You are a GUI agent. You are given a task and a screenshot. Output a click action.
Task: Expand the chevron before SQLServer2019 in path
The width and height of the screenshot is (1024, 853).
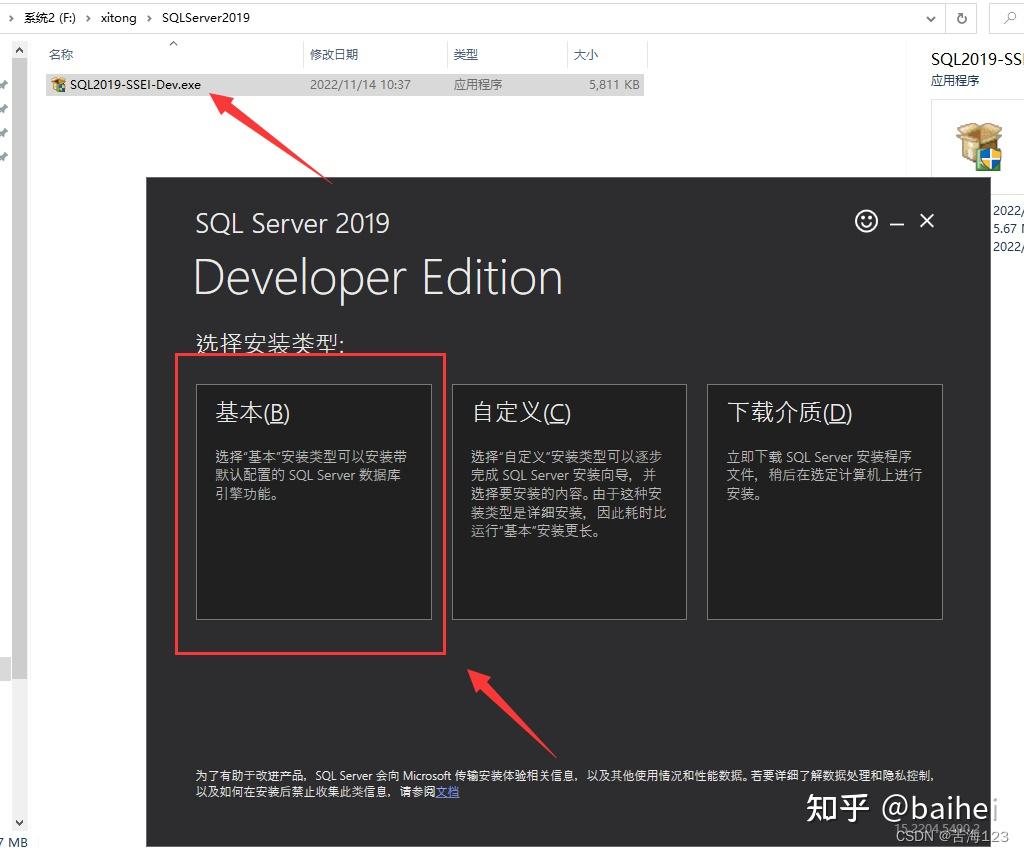[x=149, y=18]
